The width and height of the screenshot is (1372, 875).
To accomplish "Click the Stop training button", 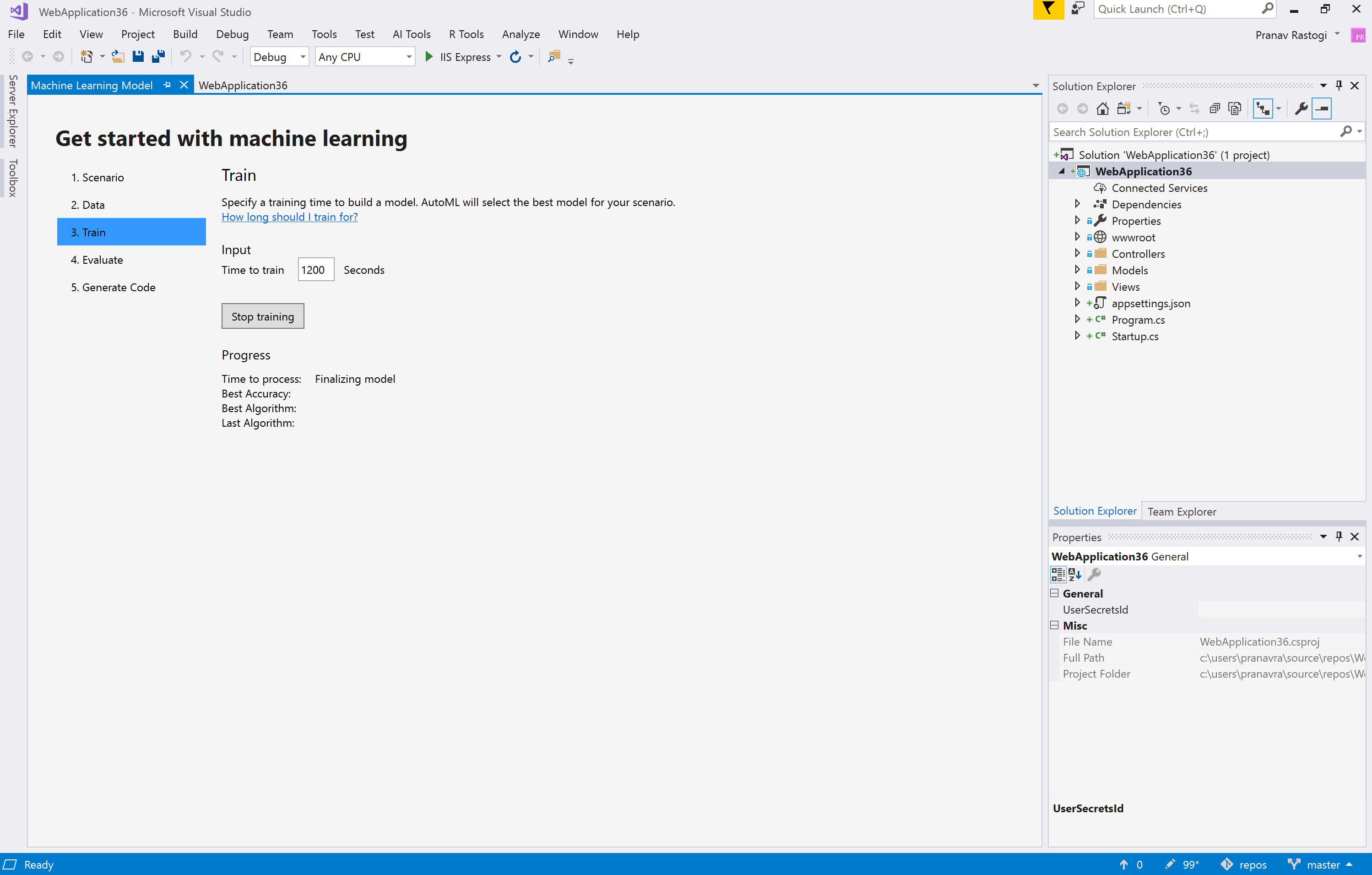I will (263, 316).
